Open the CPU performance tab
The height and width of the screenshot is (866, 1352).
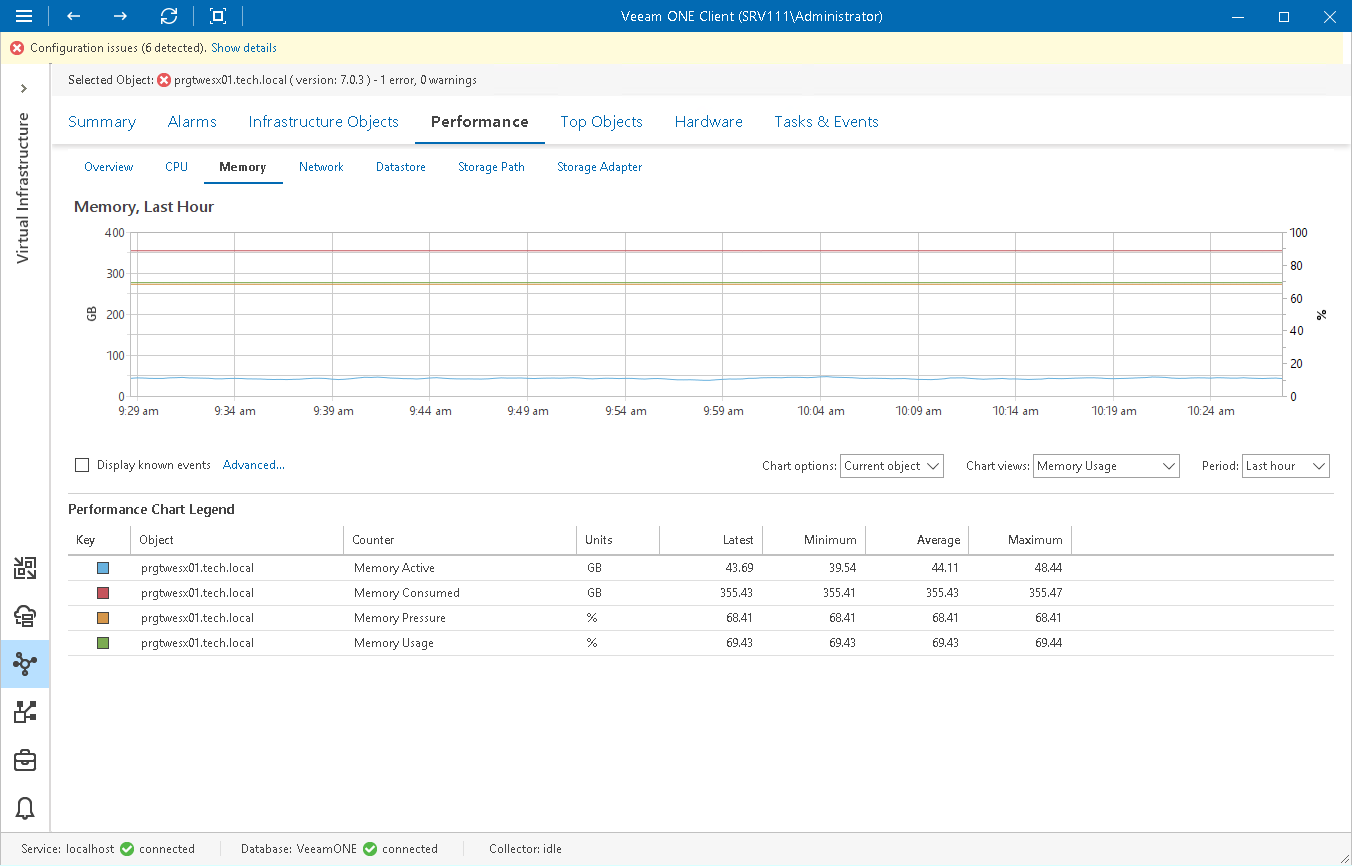tap(176, 167)
